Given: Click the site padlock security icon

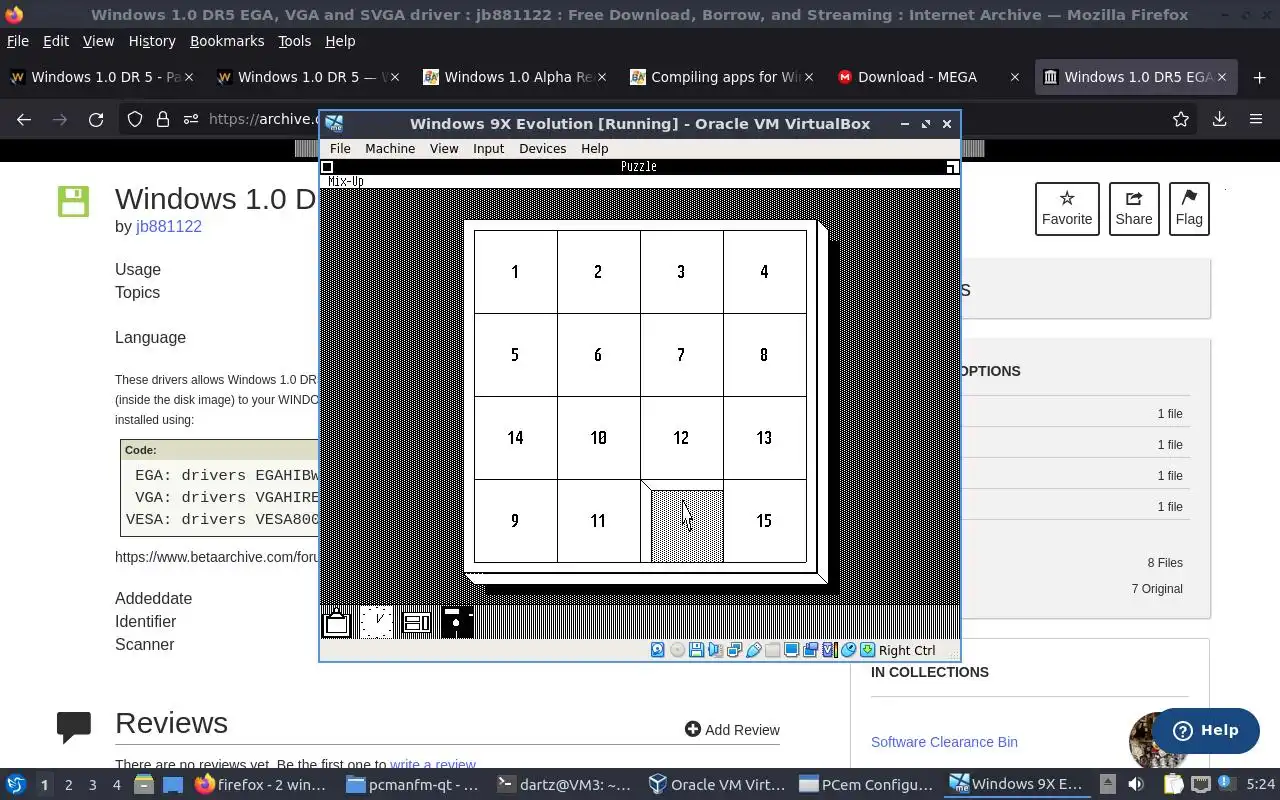Looking at the screenshot, I should coord(163,119).
